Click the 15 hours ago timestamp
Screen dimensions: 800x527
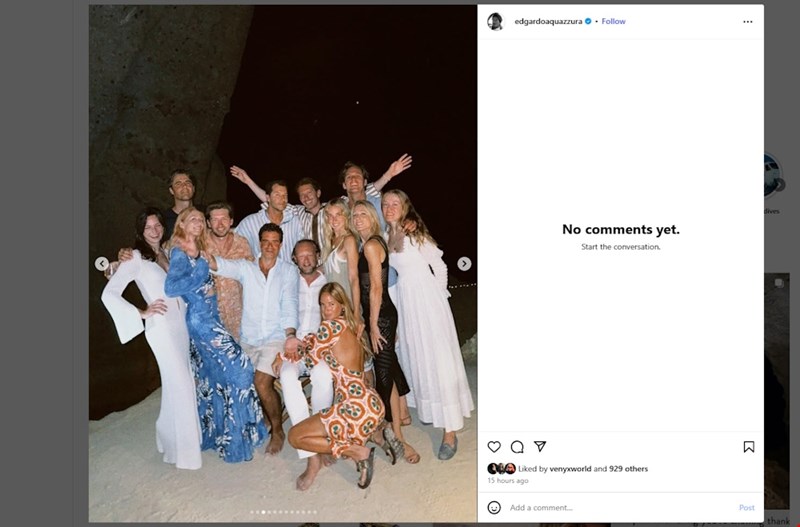508,481
